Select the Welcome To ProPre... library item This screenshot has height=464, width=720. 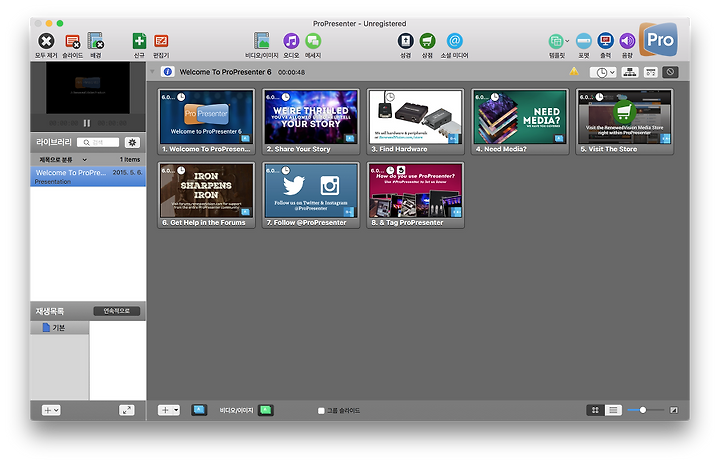88,176
